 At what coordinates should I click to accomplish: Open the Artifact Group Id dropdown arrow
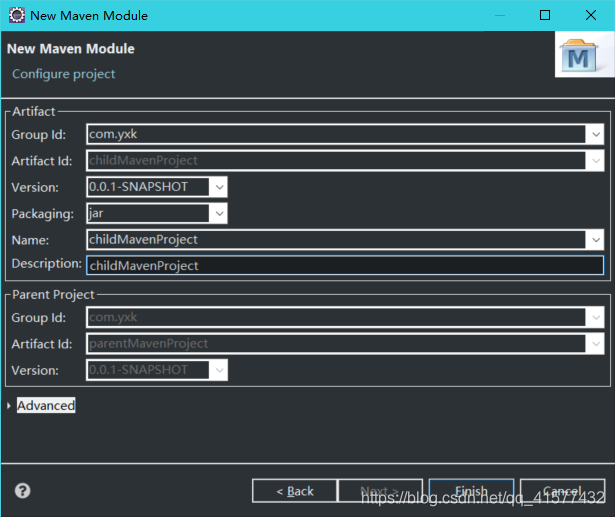[596, 134]
